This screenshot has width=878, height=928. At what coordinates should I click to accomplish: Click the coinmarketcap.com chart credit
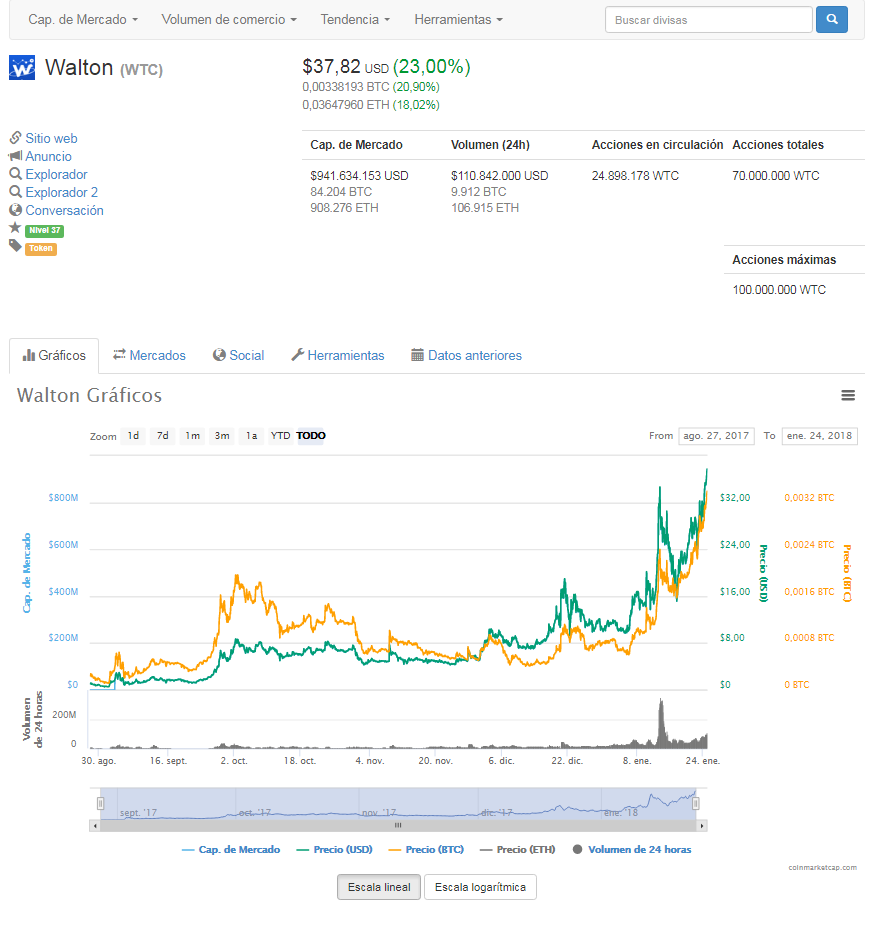coord(822,868)
